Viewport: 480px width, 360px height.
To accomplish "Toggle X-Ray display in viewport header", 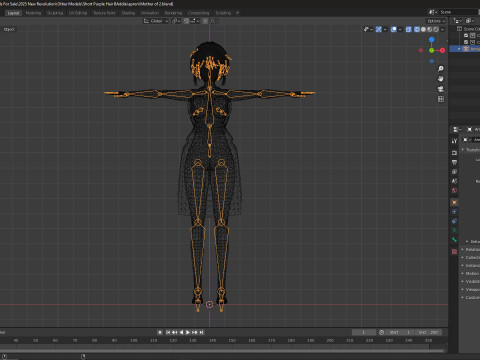I will pos(409,29).
